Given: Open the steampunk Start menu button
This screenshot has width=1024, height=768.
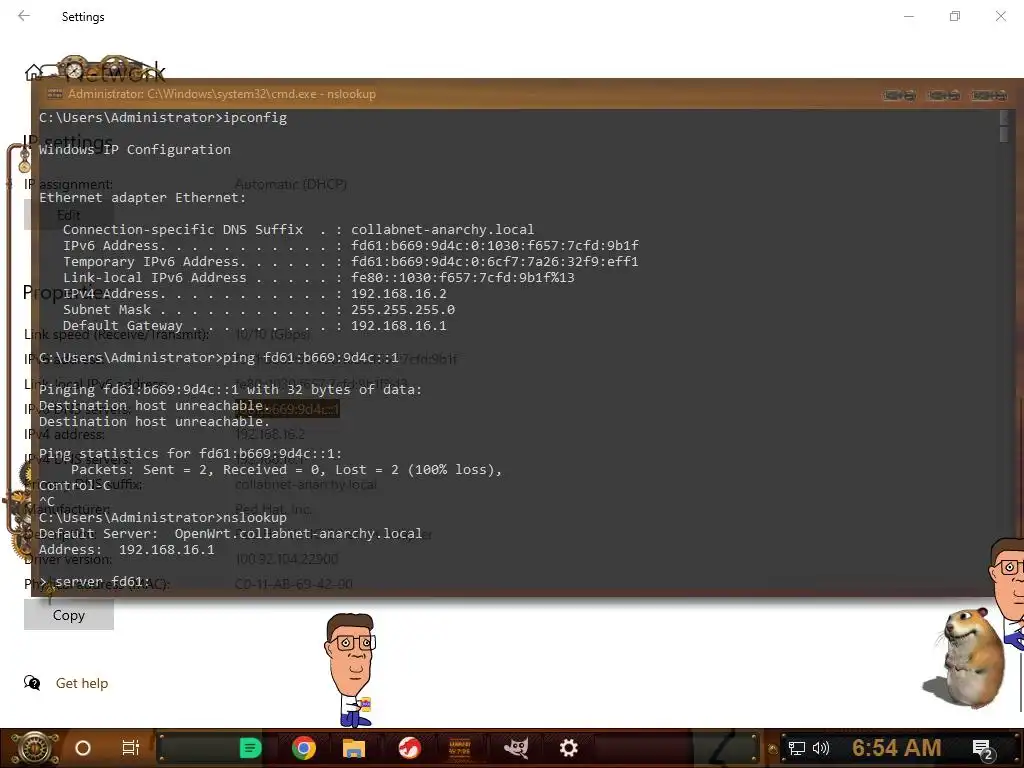Looking at the screenshot, I should [34, 748].
